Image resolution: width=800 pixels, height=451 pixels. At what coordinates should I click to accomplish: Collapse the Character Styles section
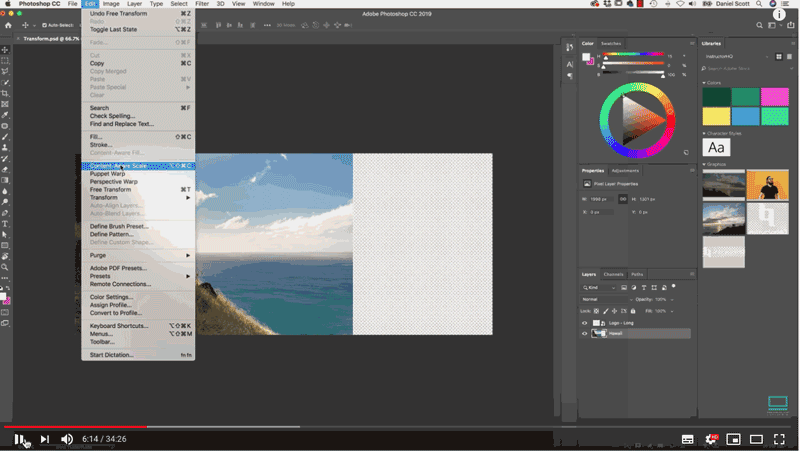tap(704, 134)
